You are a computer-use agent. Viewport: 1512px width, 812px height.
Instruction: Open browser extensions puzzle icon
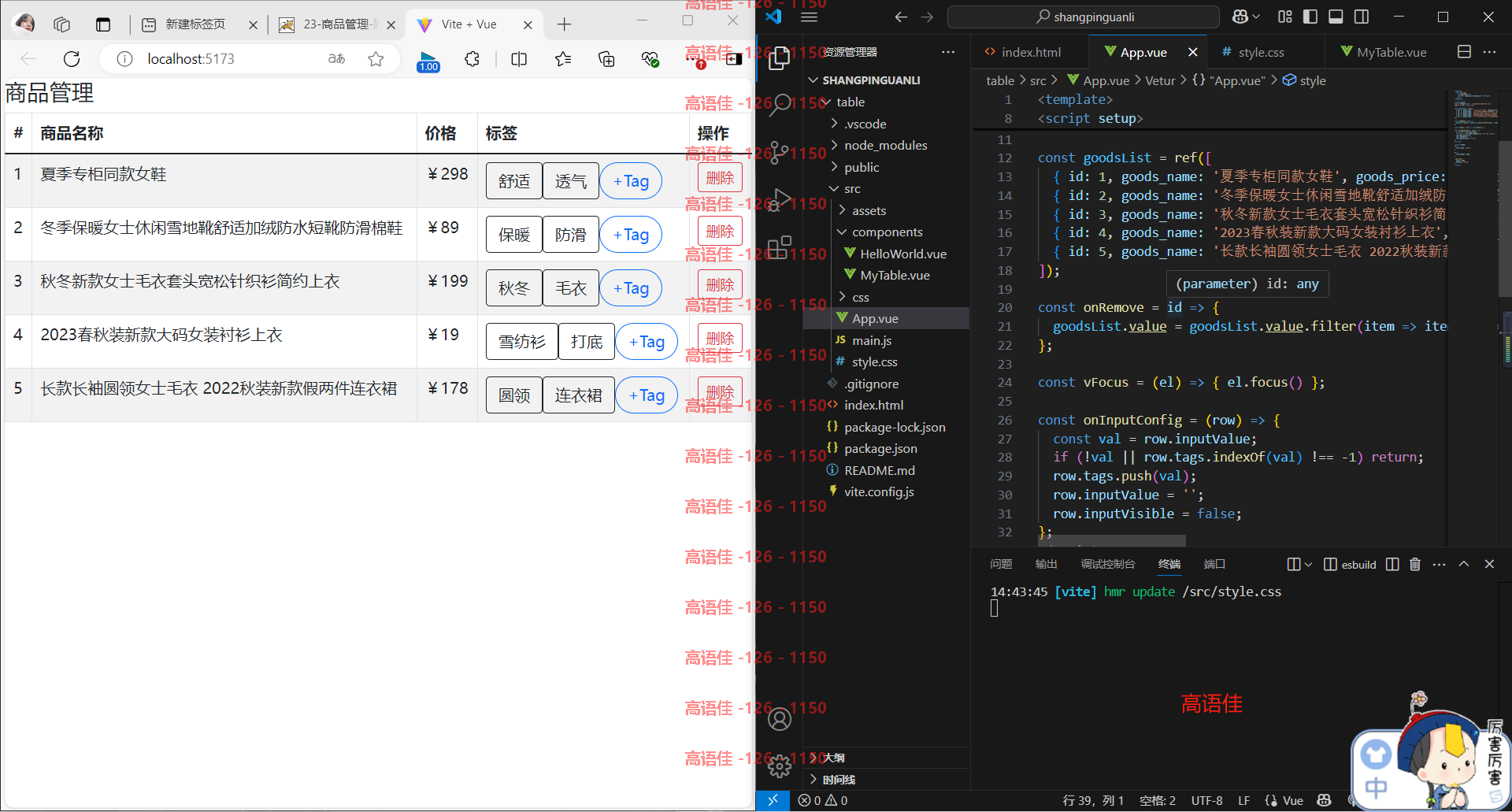pyautogui.click(x=472, y=58)
